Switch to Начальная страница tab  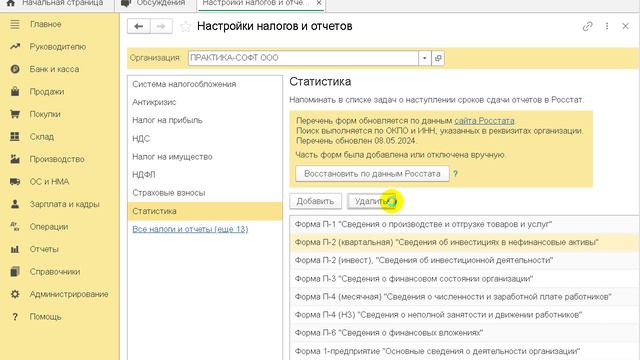(57, 4)
